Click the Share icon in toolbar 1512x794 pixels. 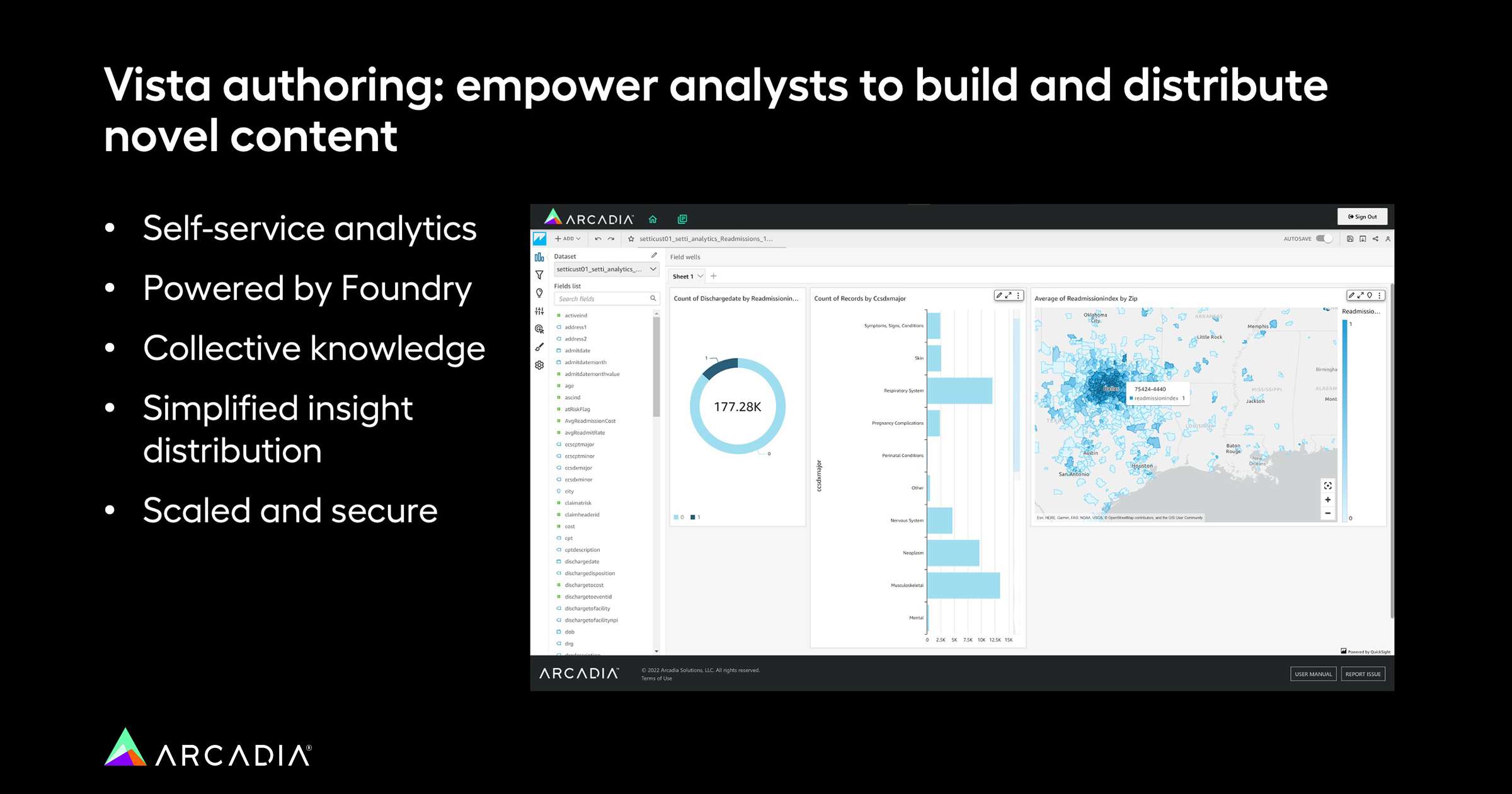tap(1375, 239)
